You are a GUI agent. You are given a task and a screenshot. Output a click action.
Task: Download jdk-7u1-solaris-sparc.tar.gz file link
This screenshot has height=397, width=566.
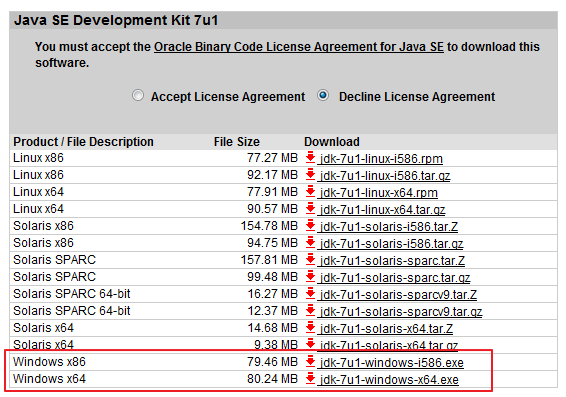coord(395,278)
